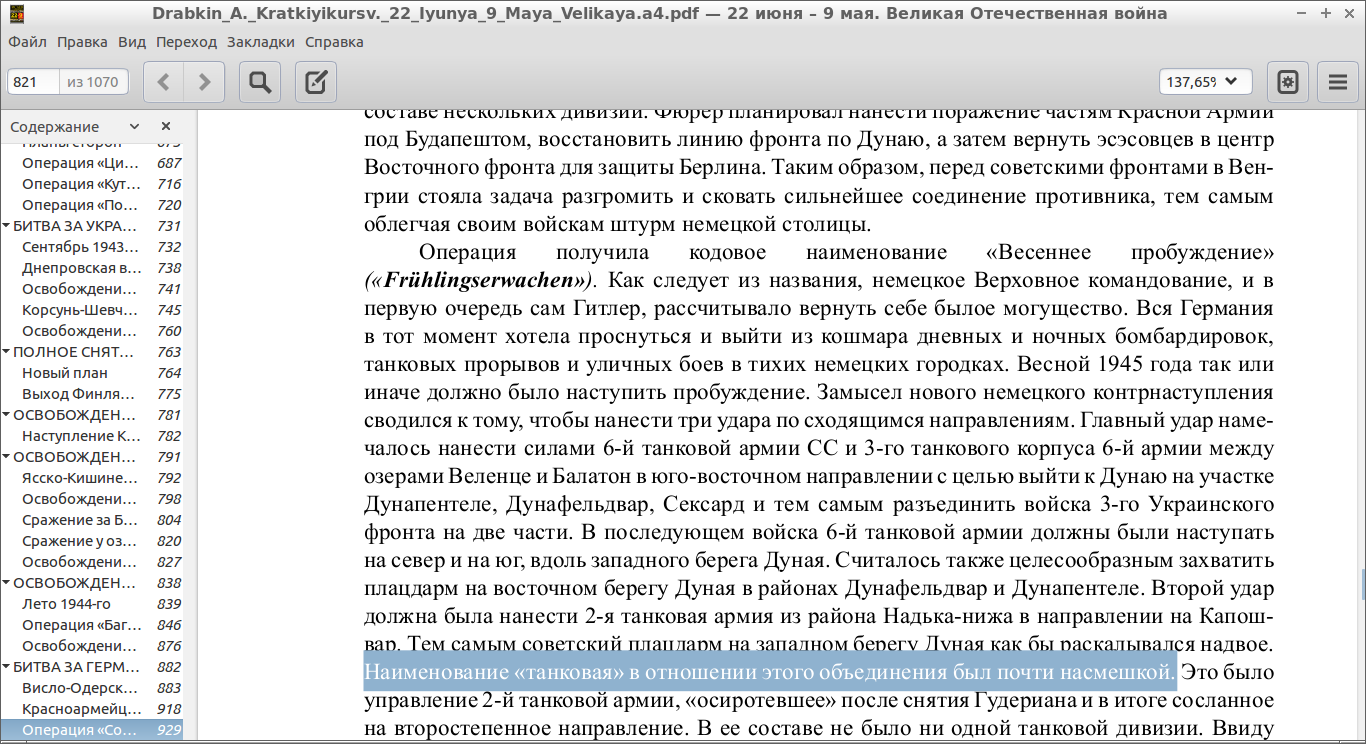
Task: Close the sidebar with the X icon
Action: (x=166, y=126)
